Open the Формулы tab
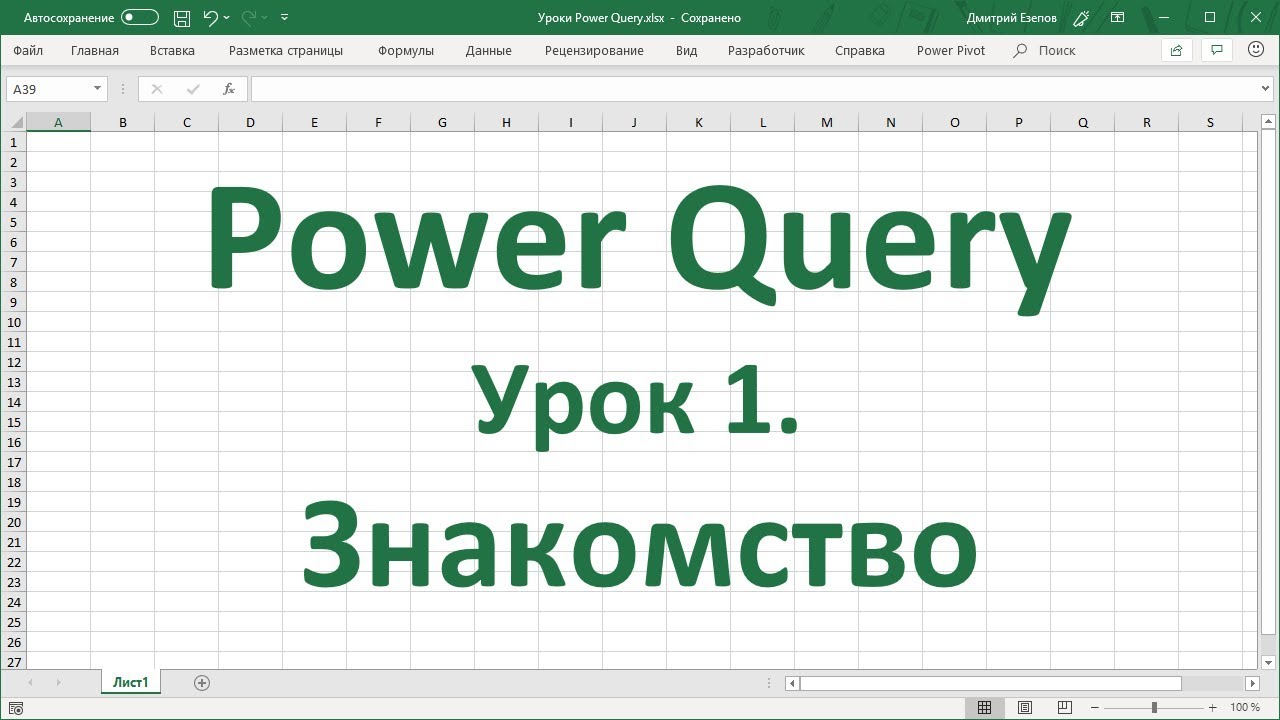This screenshot has height=720, width=1280. click(406, 50)
